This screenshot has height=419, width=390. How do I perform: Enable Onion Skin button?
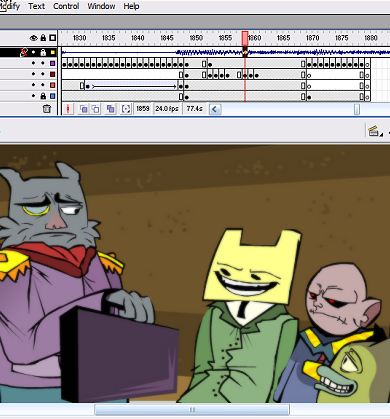pyautogui.click(x=83, y=109)
